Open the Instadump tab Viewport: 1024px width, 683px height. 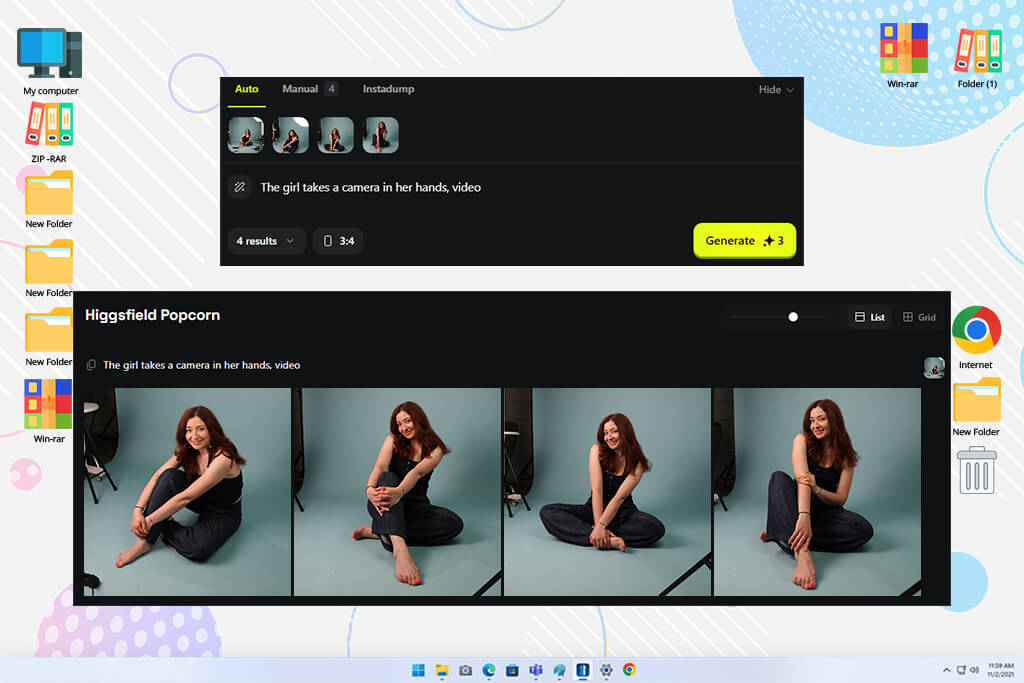pos(388,89)
